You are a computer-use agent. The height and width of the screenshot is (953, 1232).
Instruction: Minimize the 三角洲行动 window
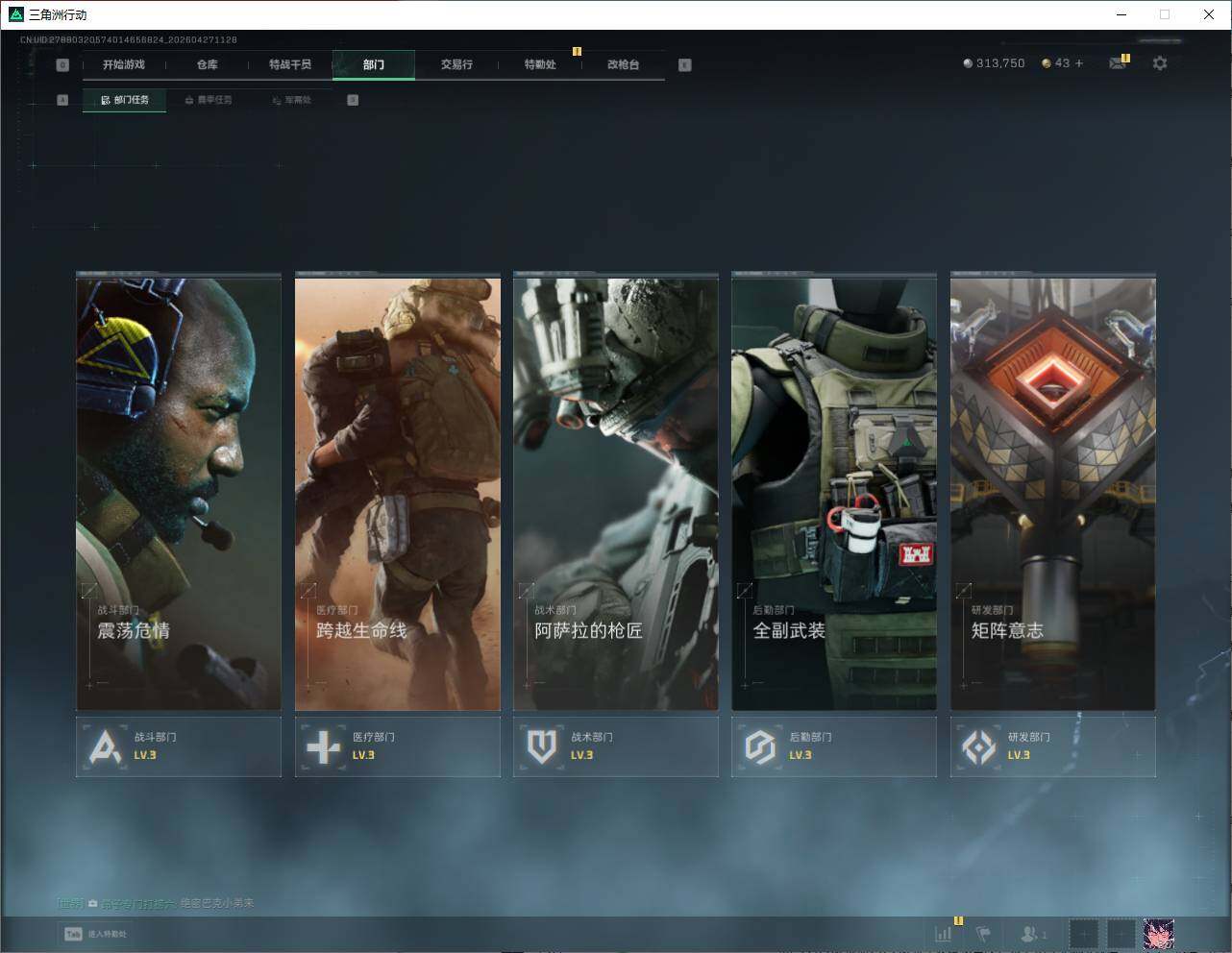click(x=1121, y=14)
